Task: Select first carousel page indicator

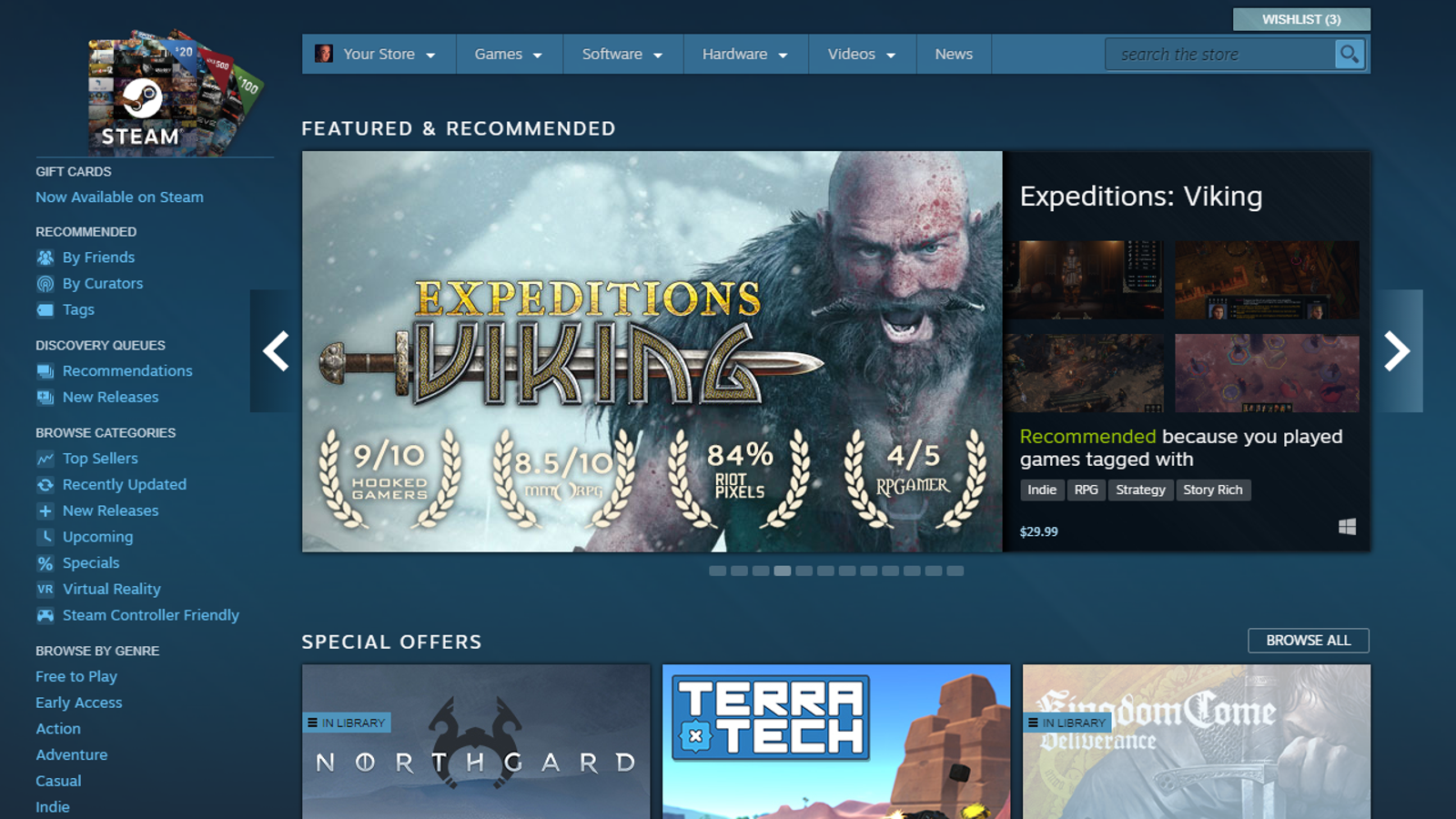Action: click(718, 571)
